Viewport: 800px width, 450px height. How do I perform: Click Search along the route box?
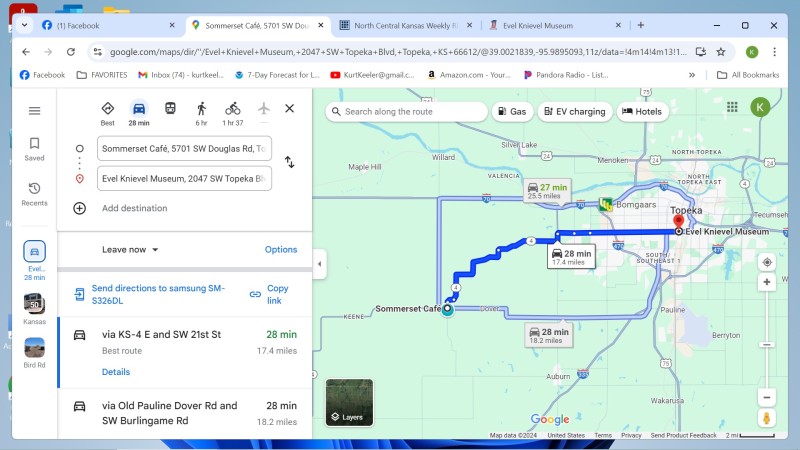[x=406, y=111]
